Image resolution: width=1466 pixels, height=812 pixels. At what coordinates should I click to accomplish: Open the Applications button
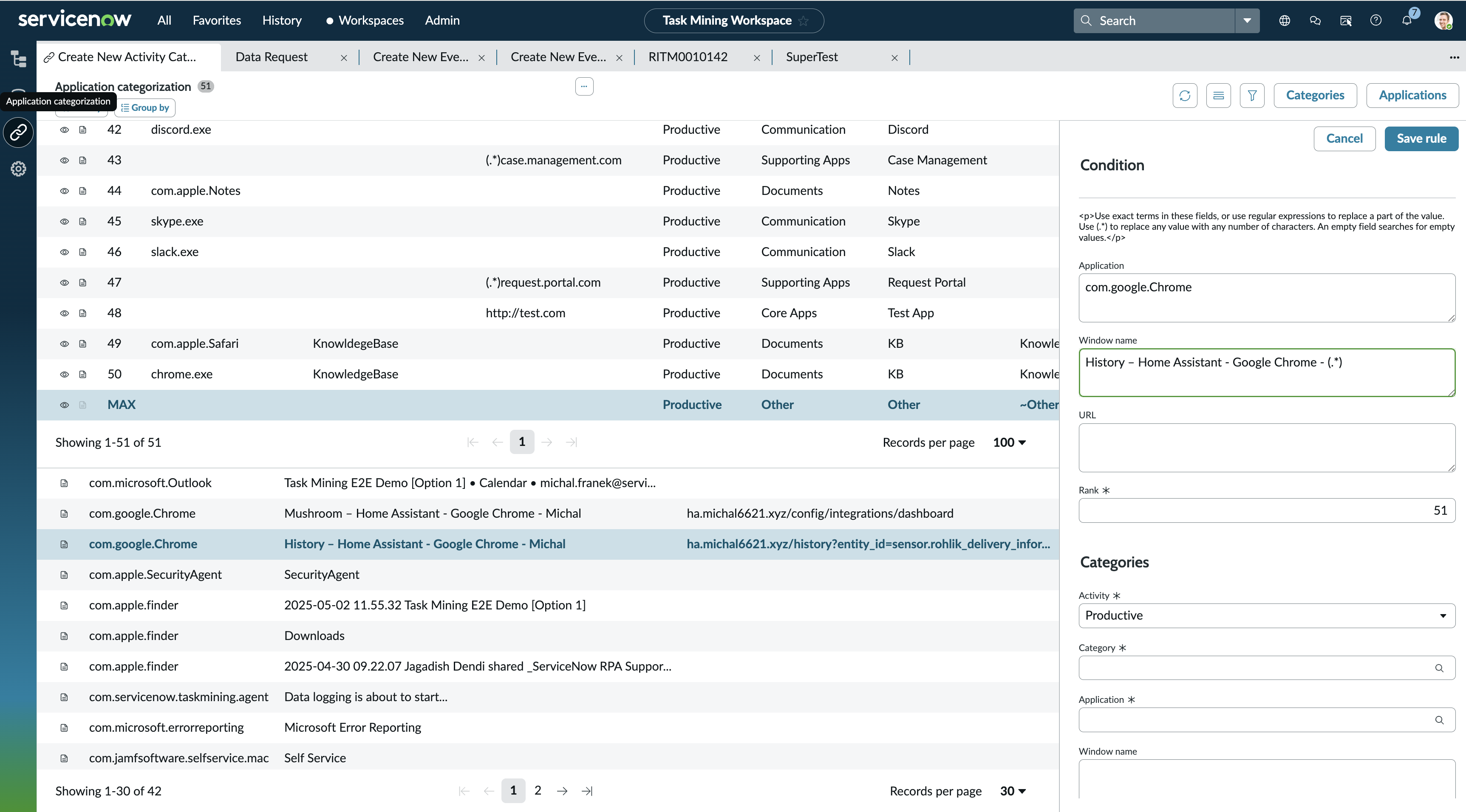(x=1412, y=96)
